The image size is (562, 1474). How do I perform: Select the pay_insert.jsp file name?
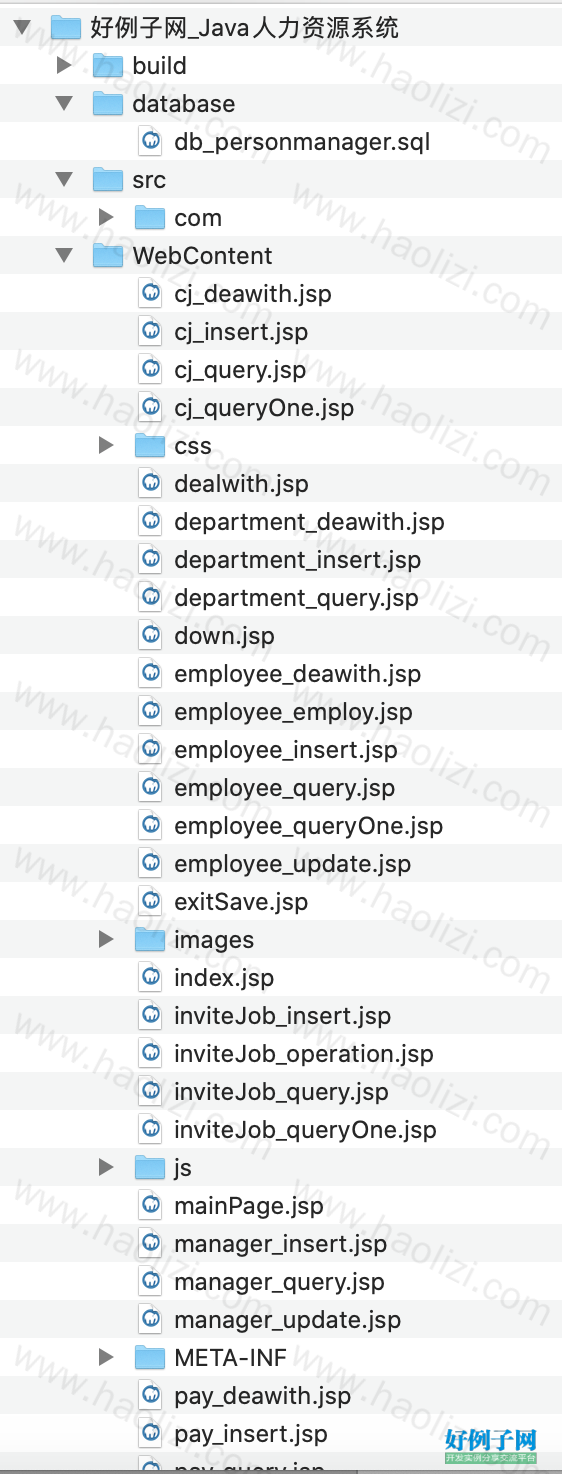click(251, 1435)
